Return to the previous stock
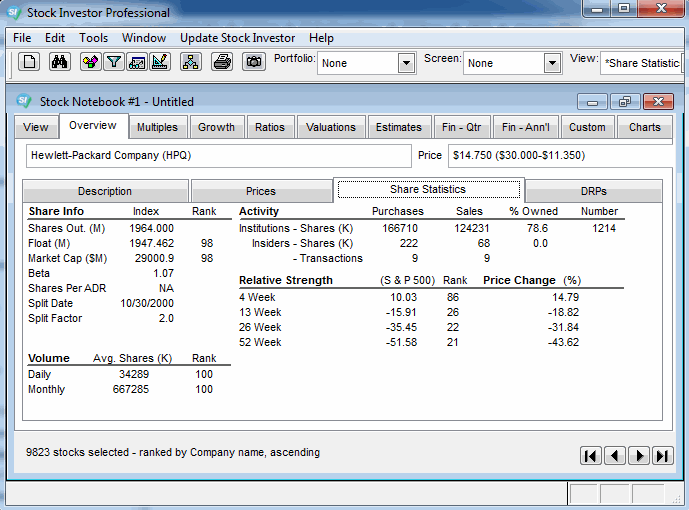Viewport: 689px width, 510px height. pos(614,455)
